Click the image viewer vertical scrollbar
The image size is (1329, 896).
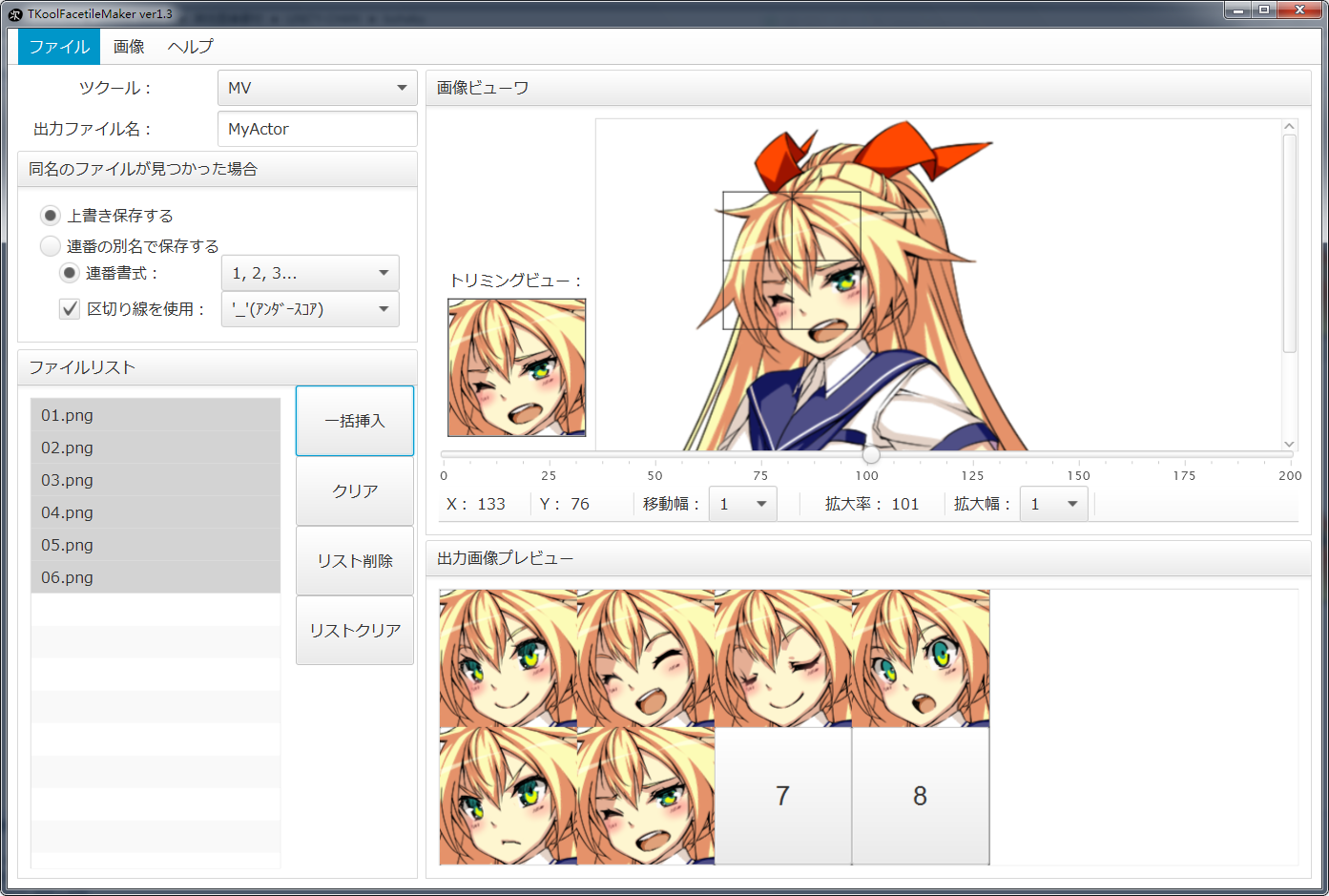1290,243
